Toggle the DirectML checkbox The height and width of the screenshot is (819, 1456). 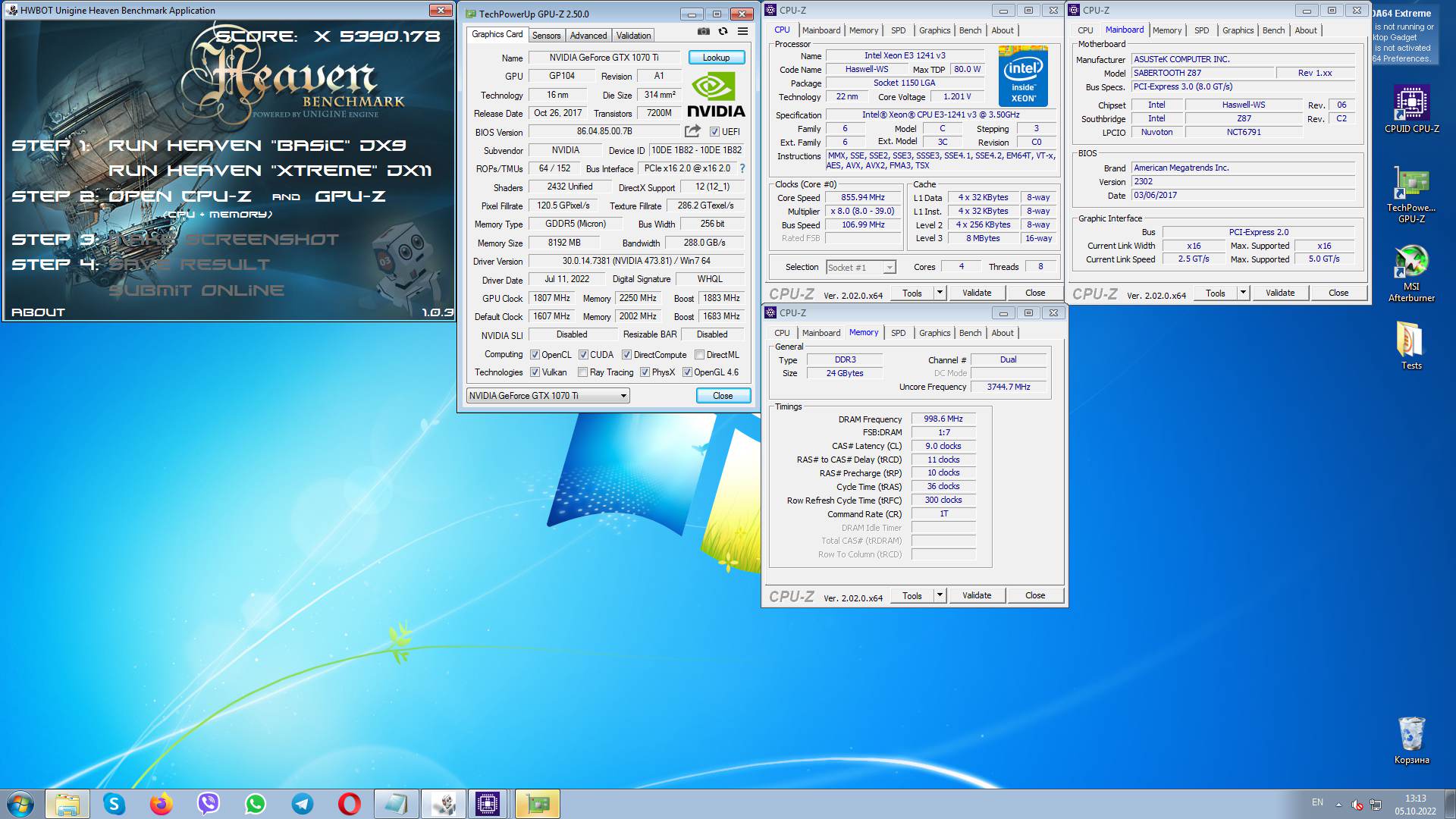click(x=699, y=355)
